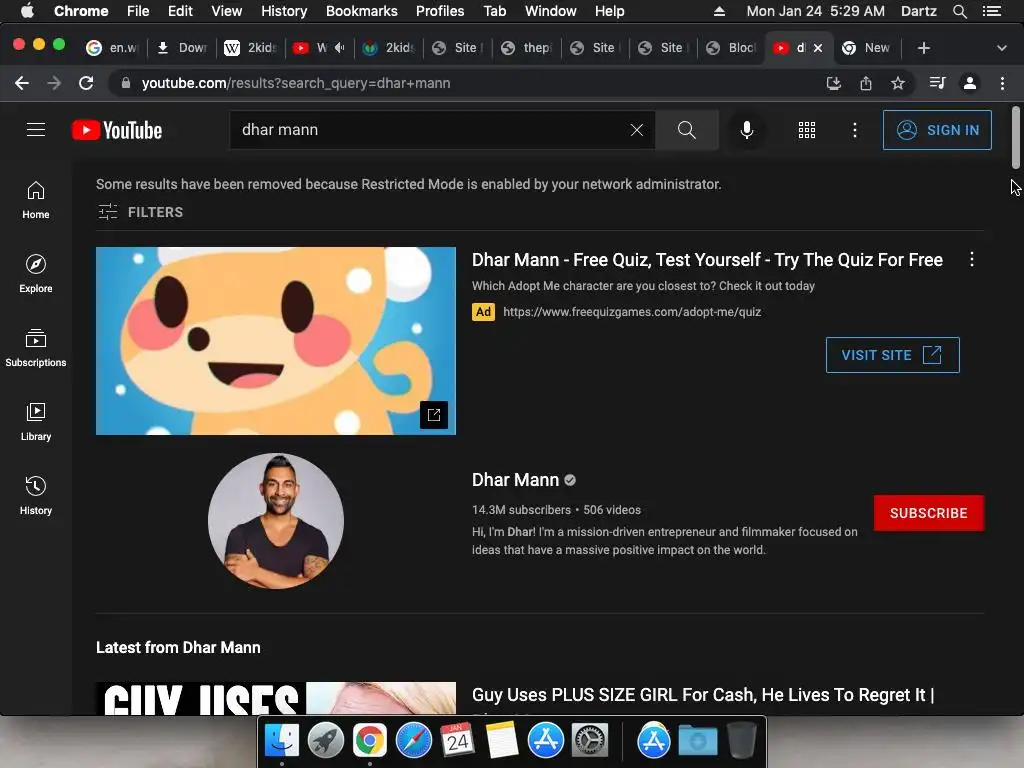Open the YouTube apps grid
The image size is (1024, 768).
click(807, 130)
